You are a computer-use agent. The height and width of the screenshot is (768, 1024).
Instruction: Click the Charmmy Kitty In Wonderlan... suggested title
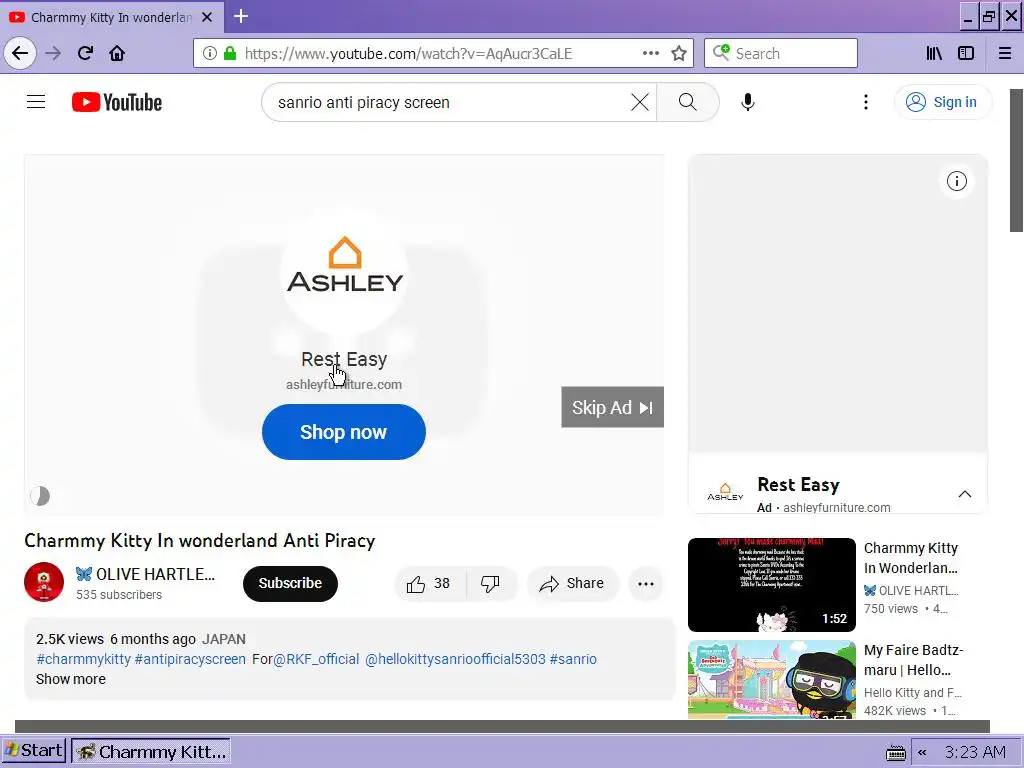pyautogui.click(x=911, y=558)
